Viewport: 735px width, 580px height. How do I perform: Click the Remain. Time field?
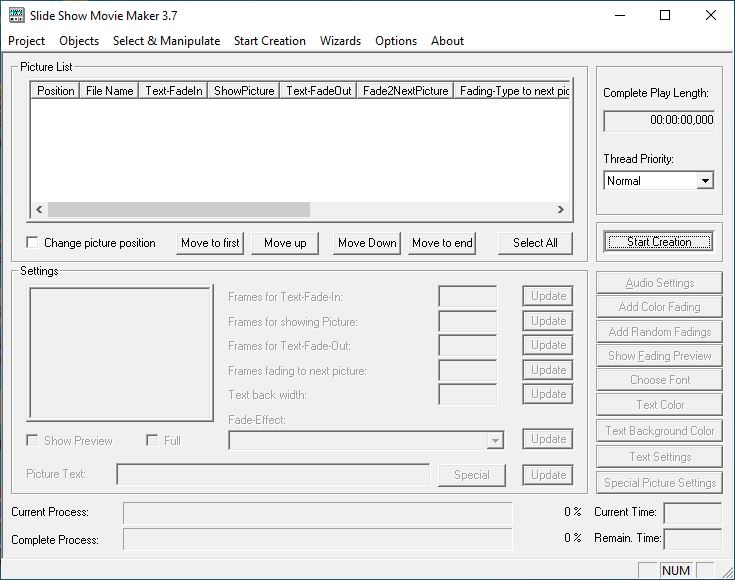click(692, 539)
